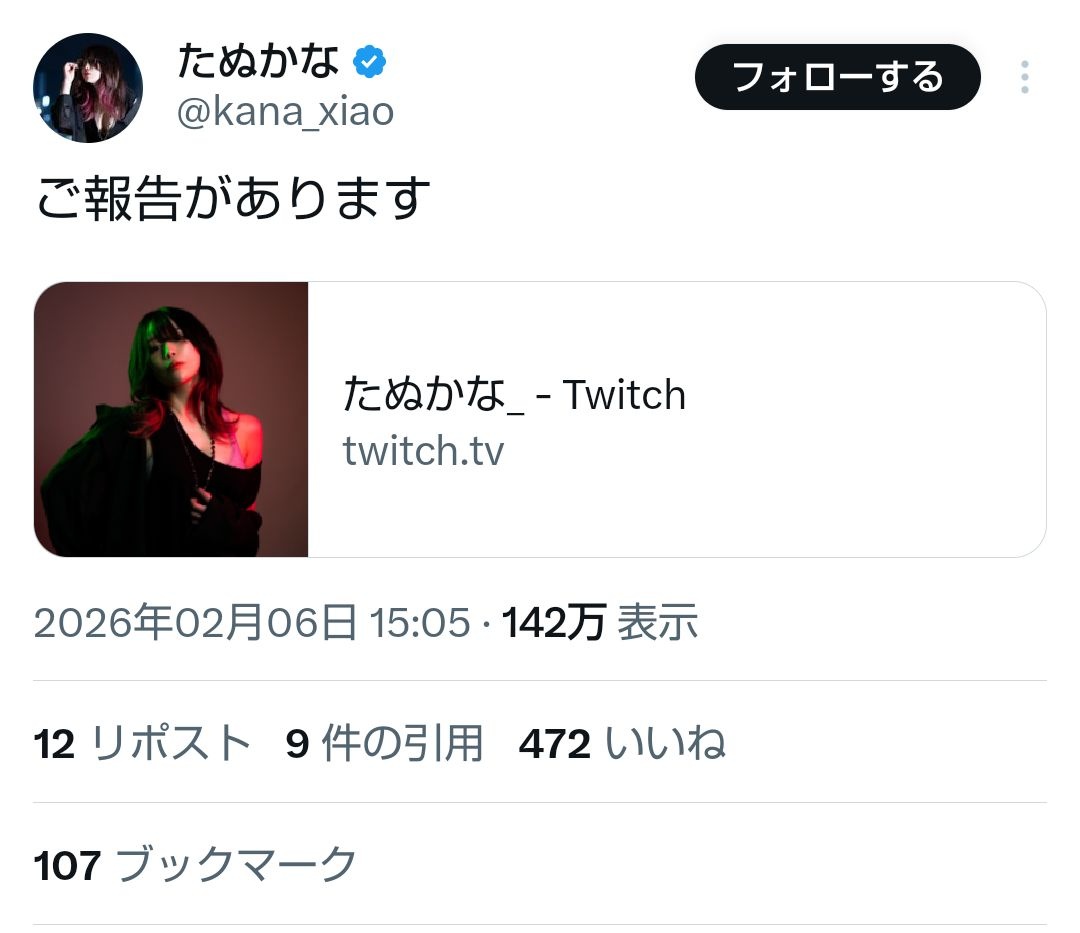Open the @kana_xiao handle link
Screen dimensions: 1080x933
285,112
